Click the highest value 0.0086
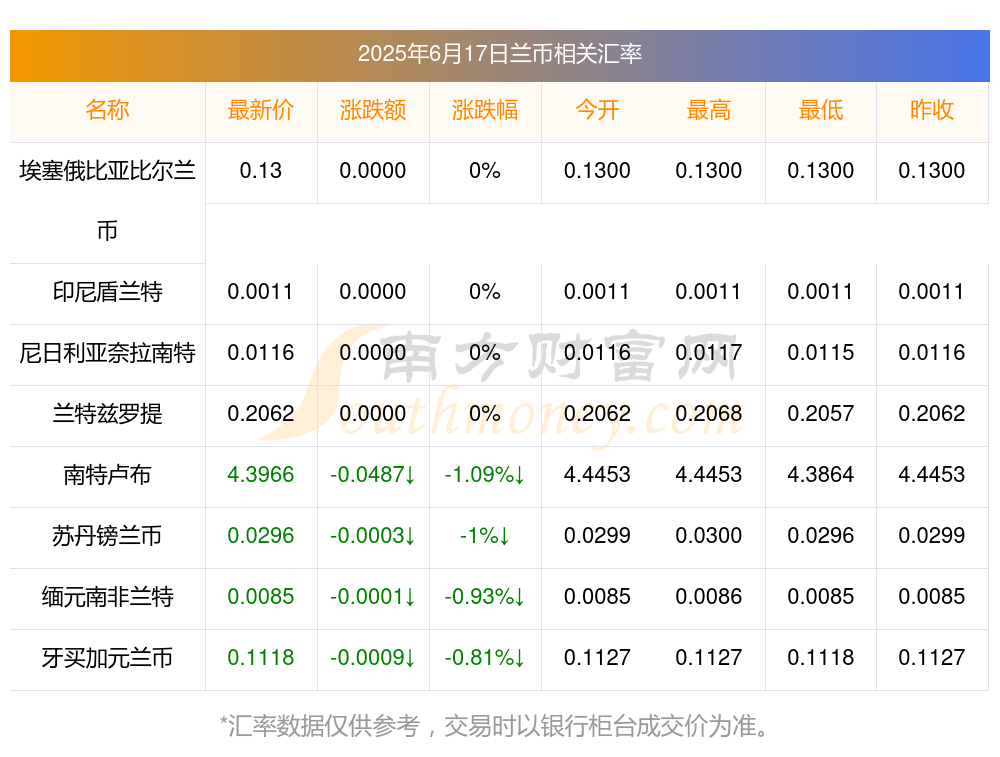Screen dimensions: 1000x757 coord(709,597)
